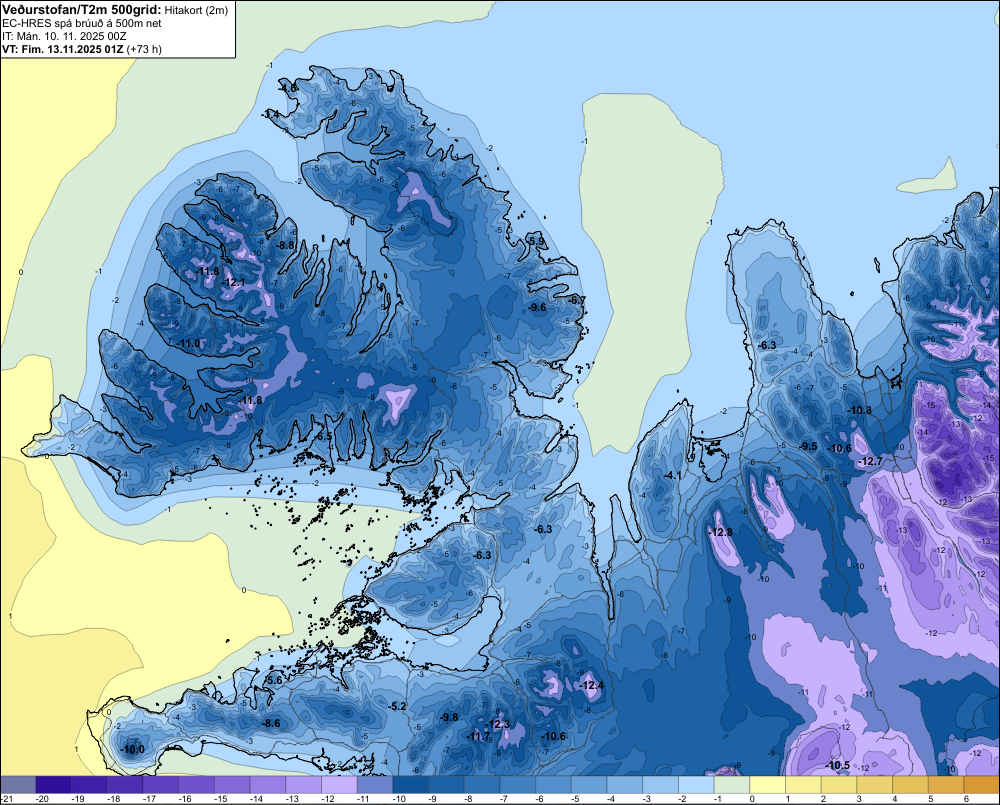Click the -10.6 value below -12.4
The height and width of the screenshot is (805, 1000).
click(x=554, y=737)
